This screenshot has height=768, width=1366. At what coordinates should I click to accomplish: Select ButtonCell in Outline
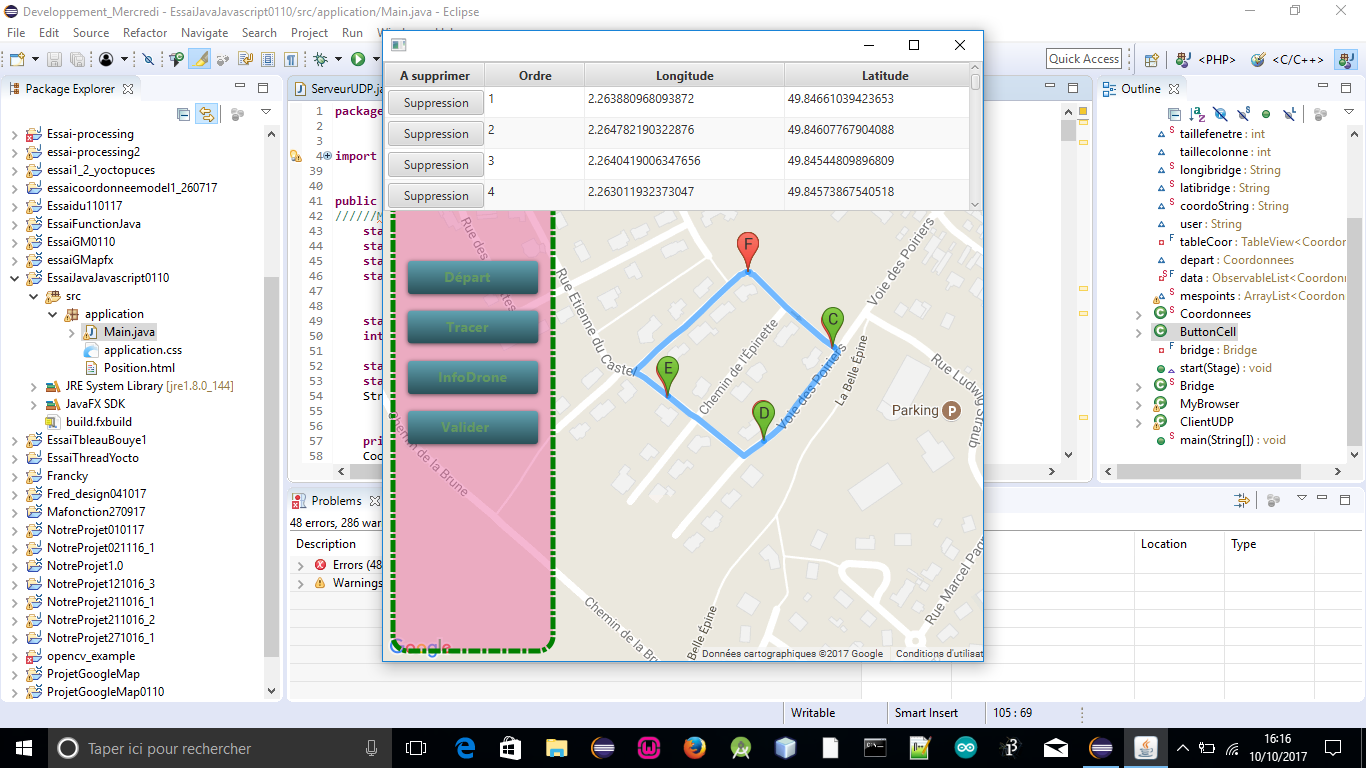click(1207, 332)
